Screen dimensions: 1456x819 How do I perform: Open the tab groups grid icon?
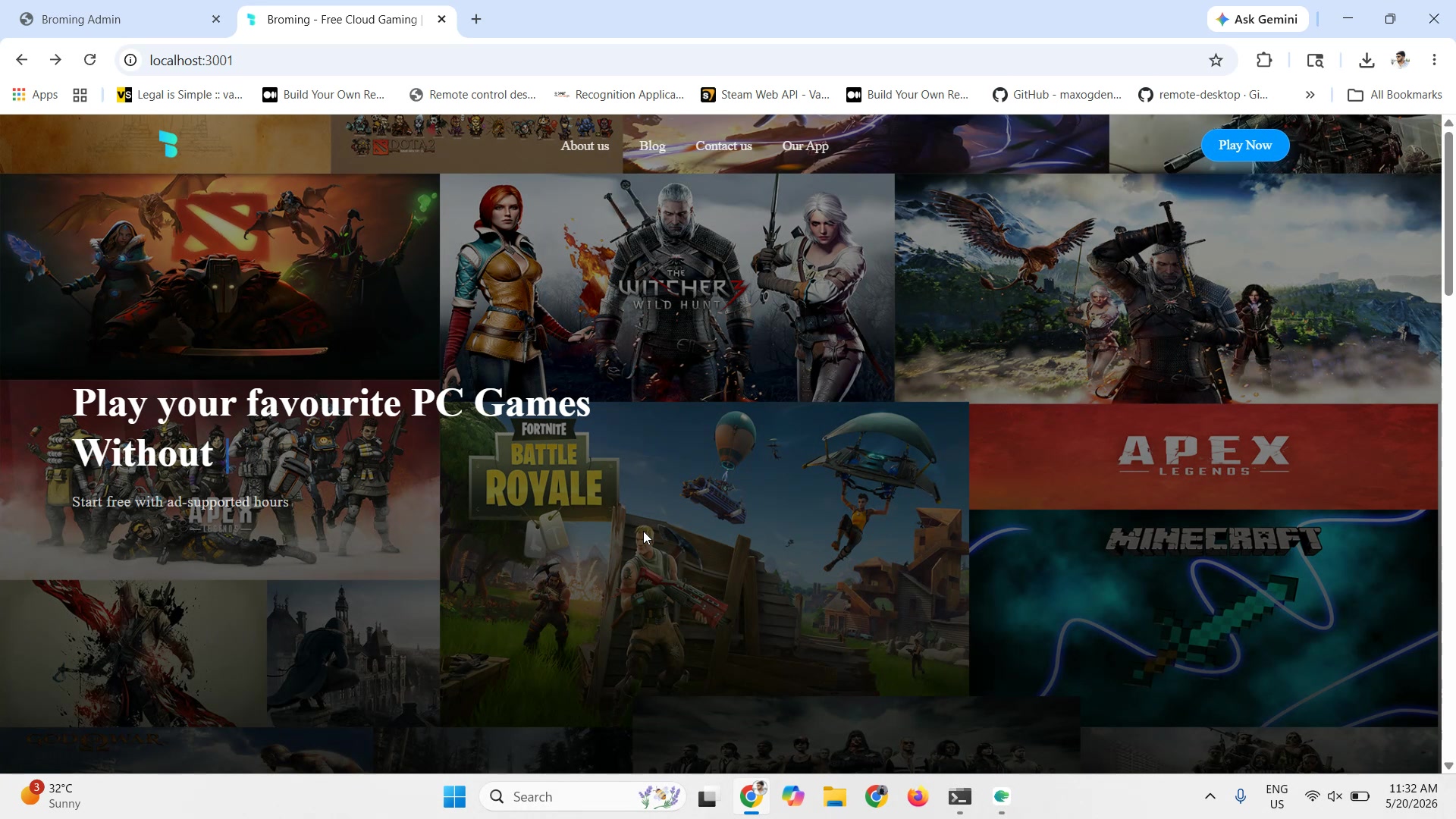pos(80,95)
